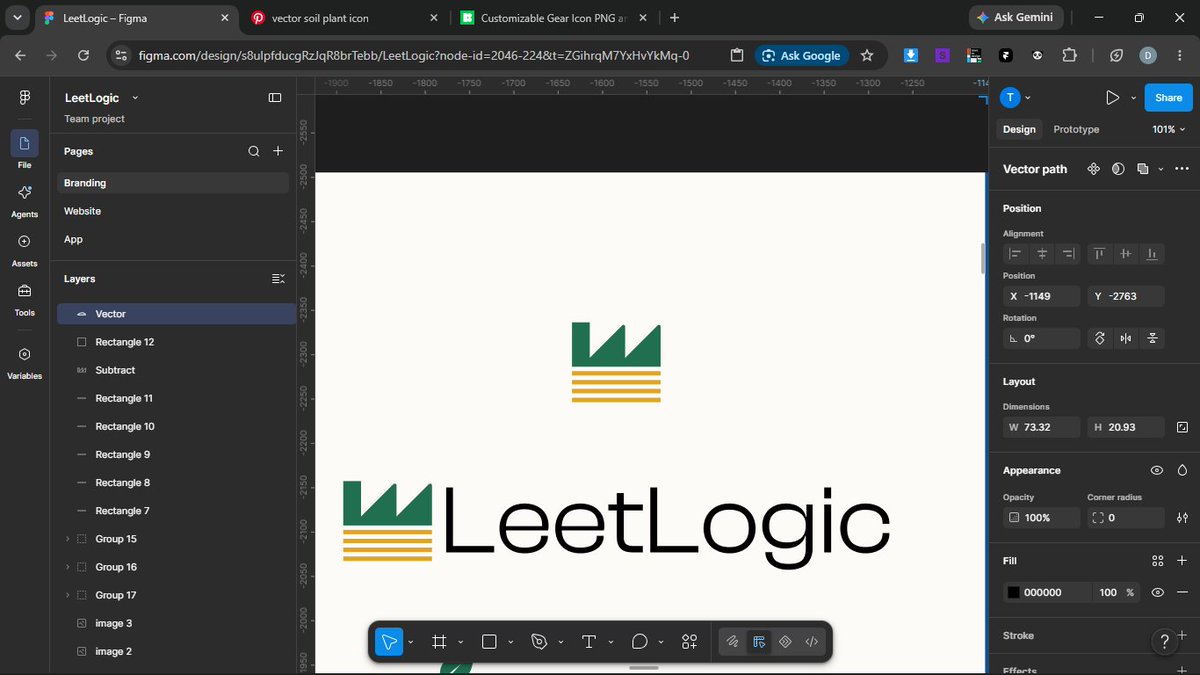The image size is (1200, 675).
Task: Present prototype with play button
Action: (x=1112, y=97)
